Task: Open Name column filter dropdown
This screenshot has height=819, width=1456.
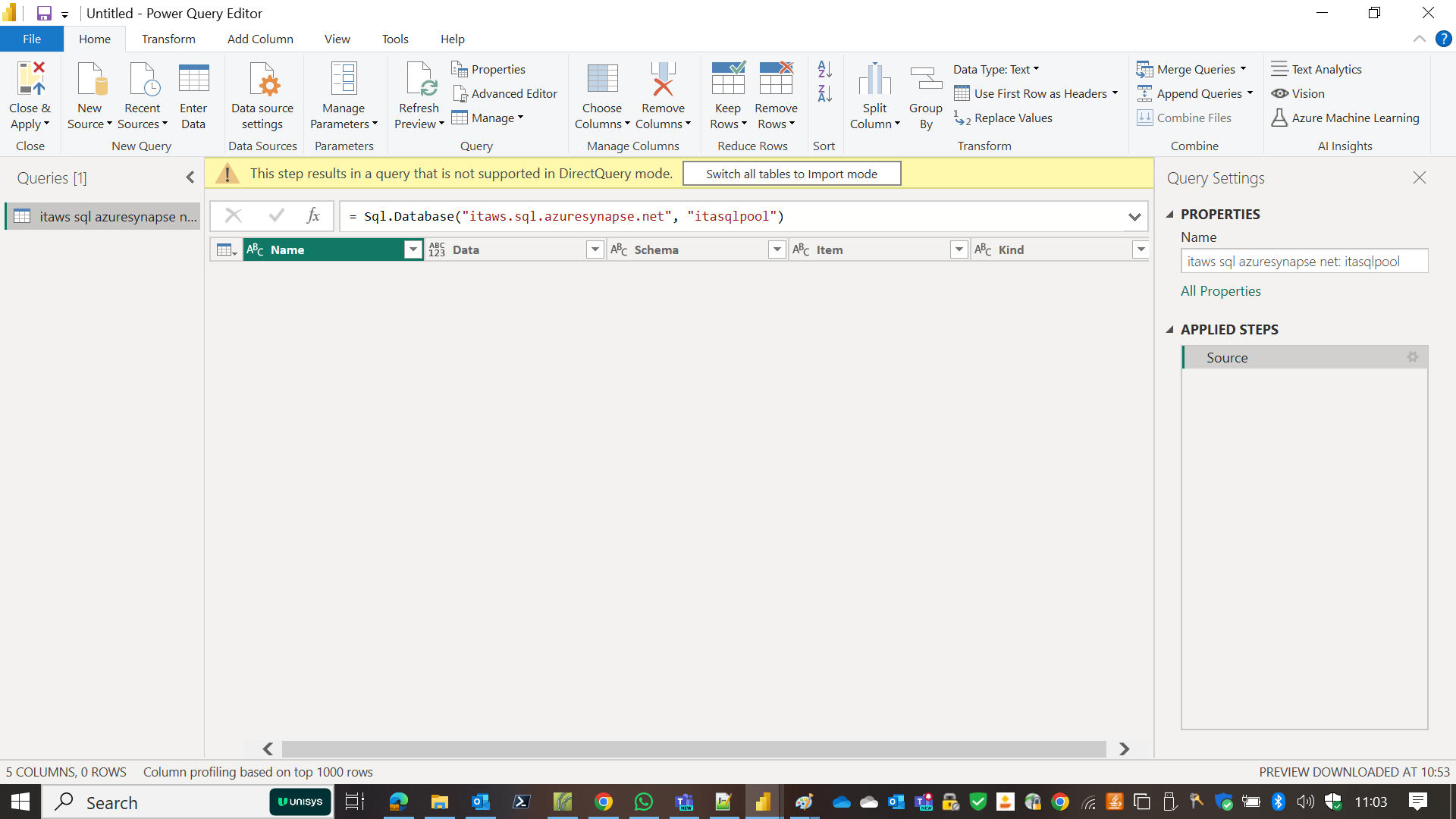Action: (x=413, y=249)
